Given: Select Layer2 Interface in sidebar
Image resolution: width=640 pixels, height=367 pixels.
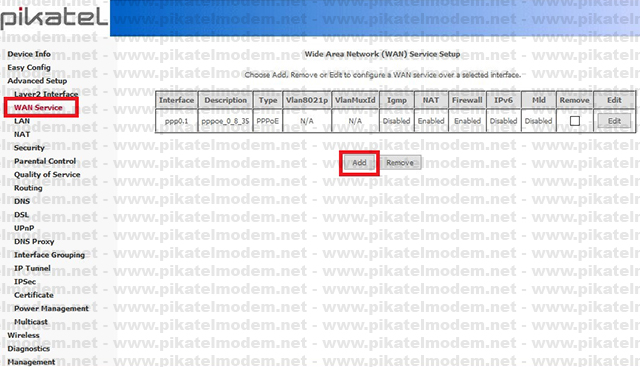Looking at the screenshot, I should tap(46, 94).
